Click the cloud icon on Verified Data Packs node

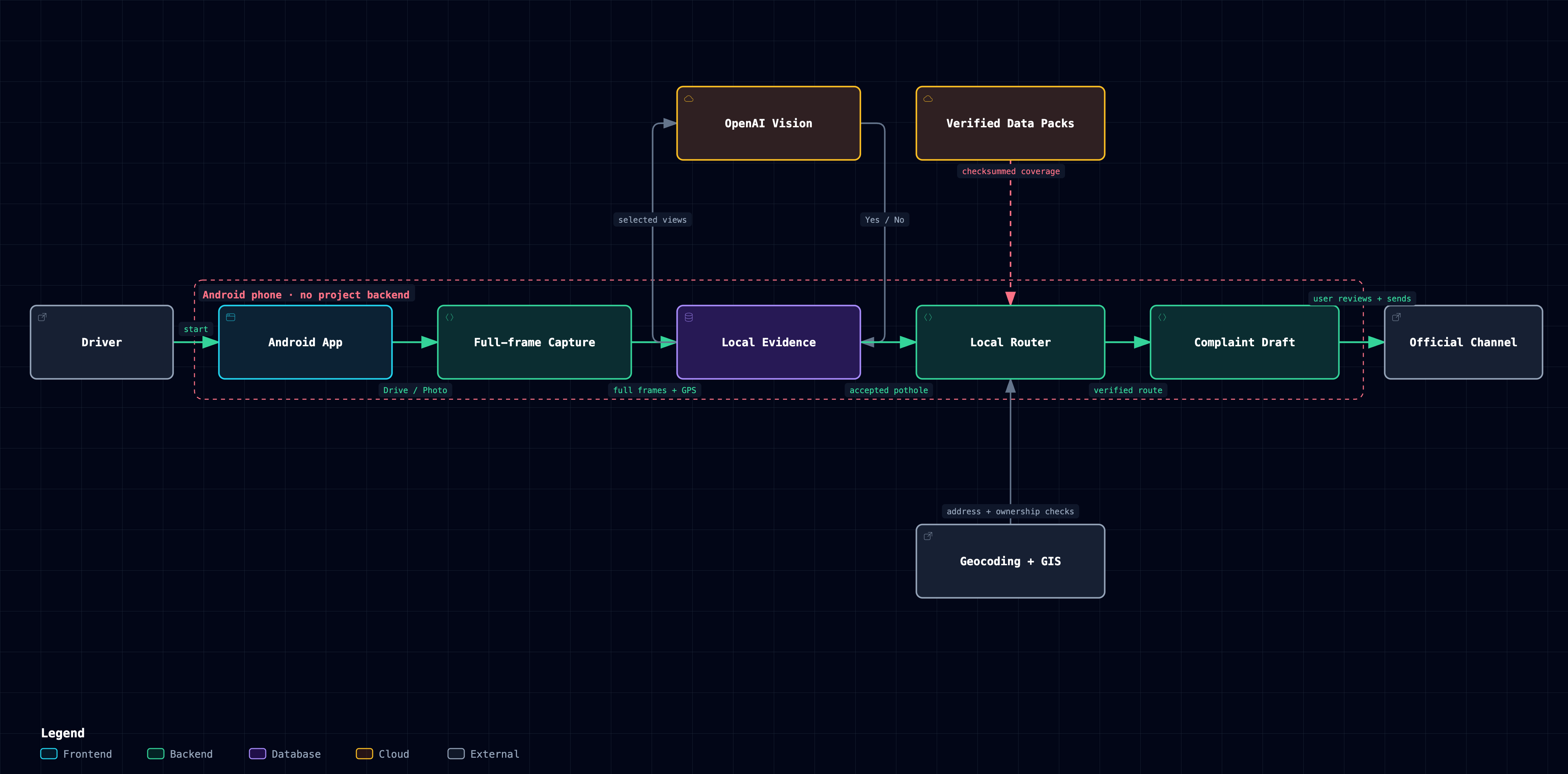tap(928, 99)
